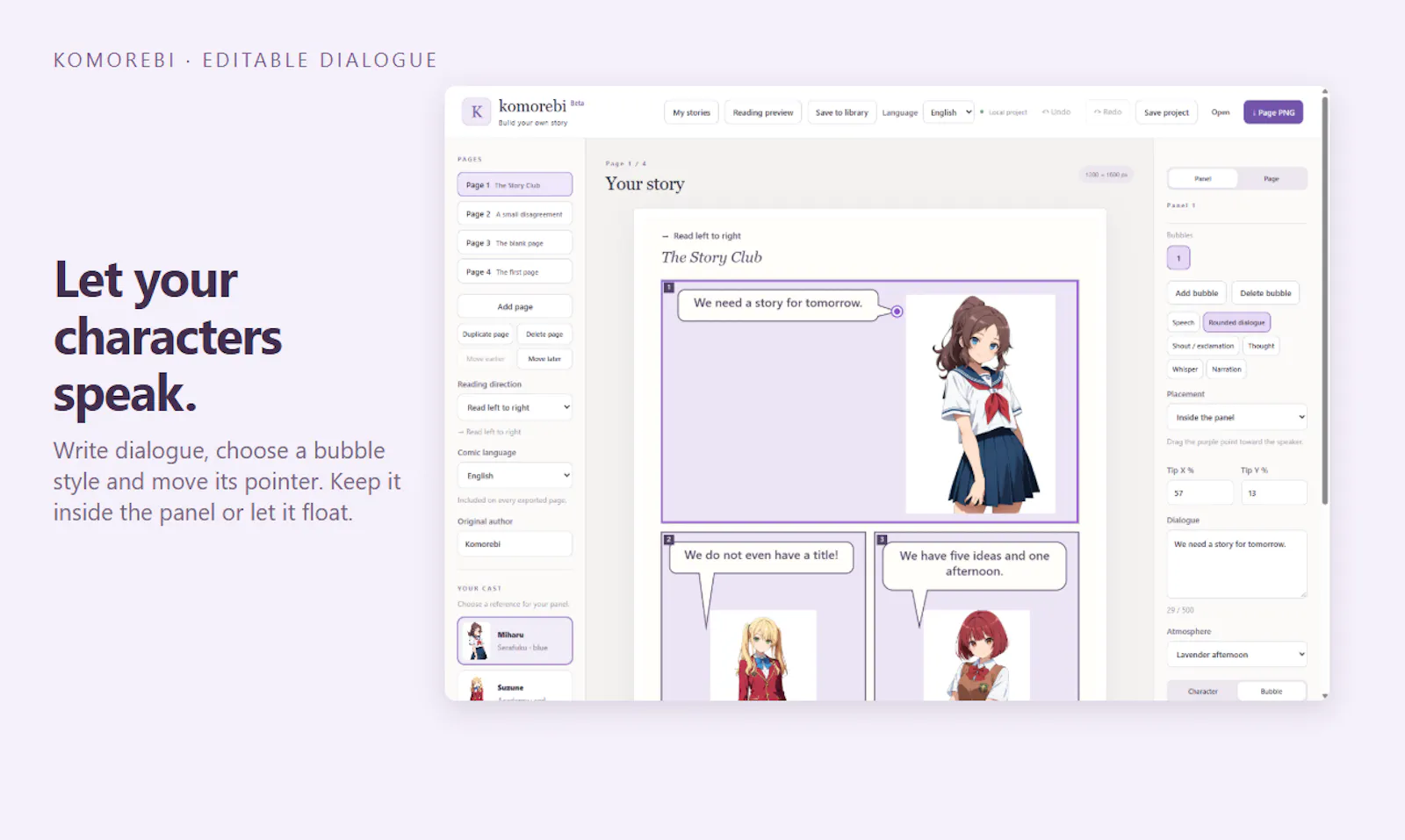The width and height of the screenshot is (1405, 840).
Task: Download the page with Page PNG button
Action: pos(1273,112)
